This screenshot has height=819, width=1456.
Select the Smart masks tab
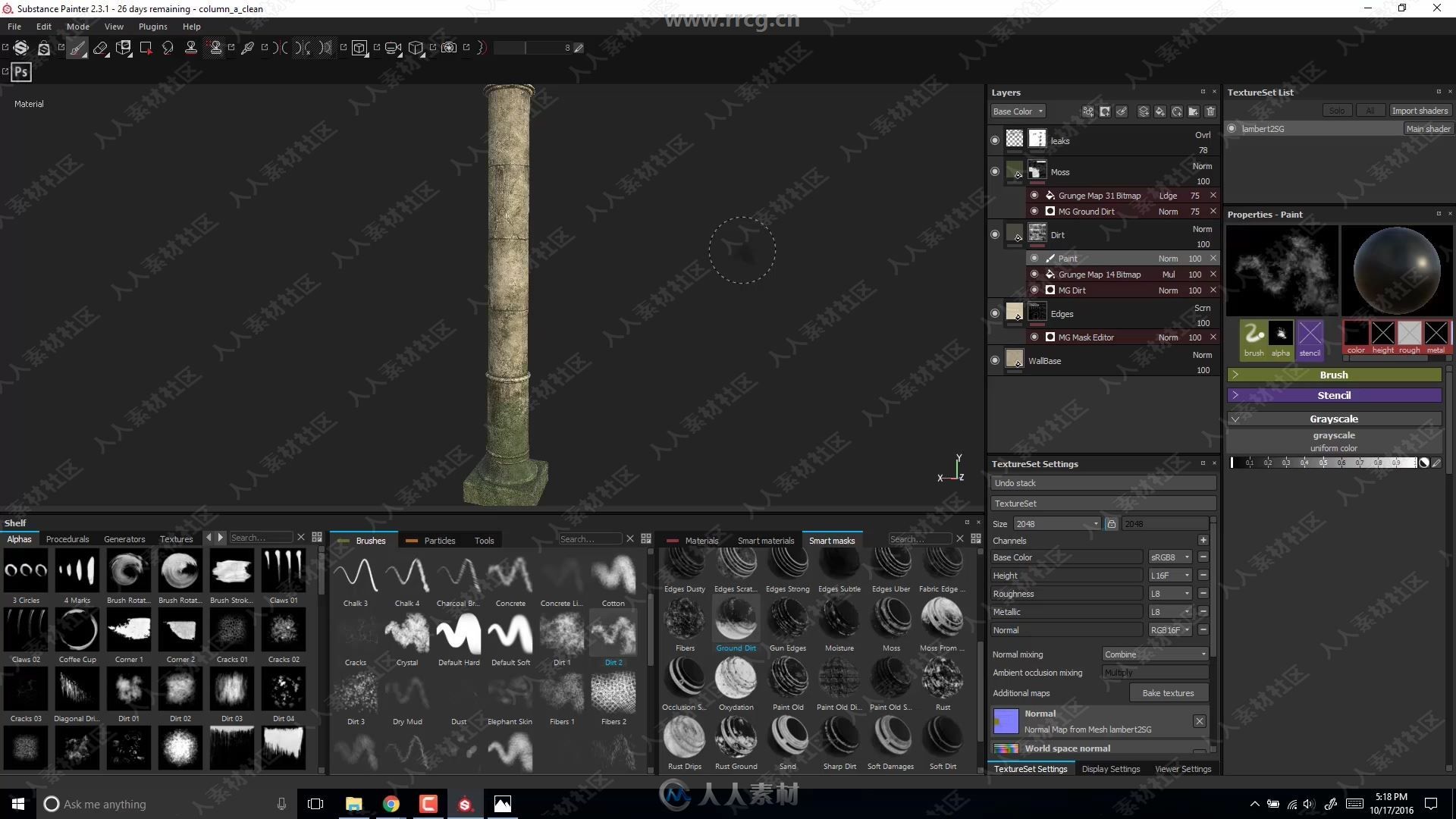[830, 540]
